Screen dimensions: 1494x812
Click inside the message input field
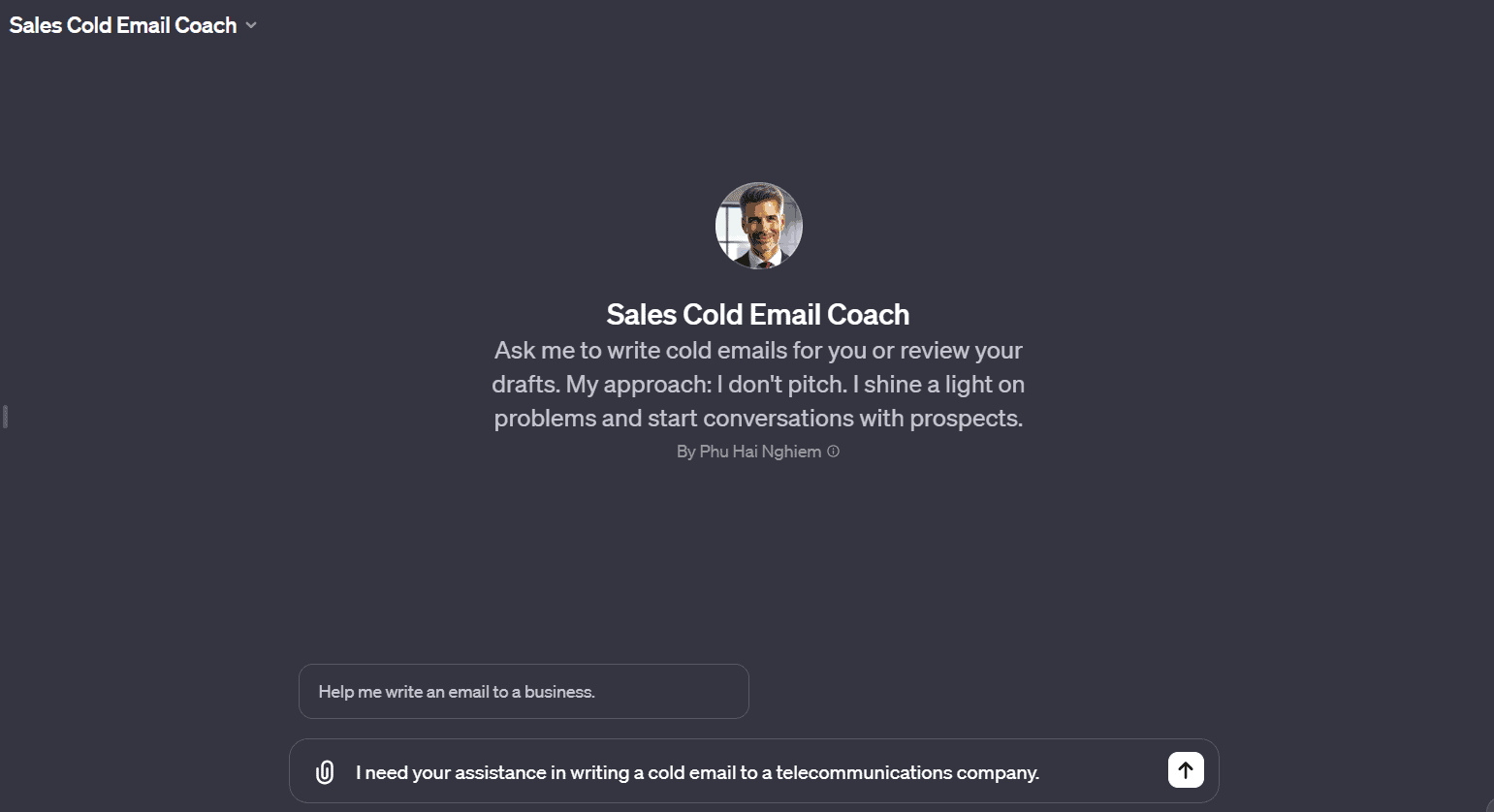pos(754,772)
